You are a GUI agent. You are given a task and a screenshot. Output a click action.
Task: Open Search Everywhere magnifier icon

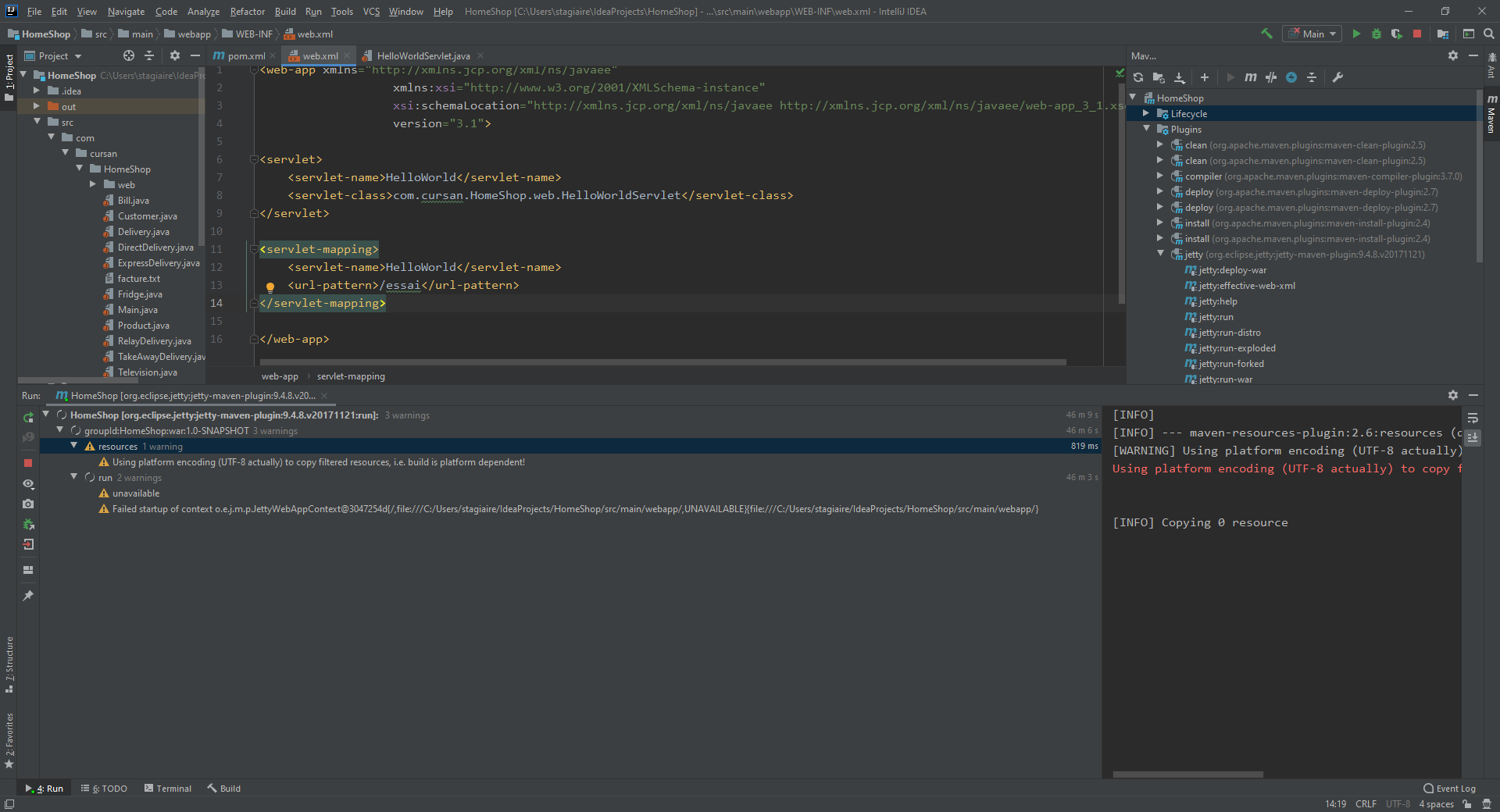(1489, 34)
